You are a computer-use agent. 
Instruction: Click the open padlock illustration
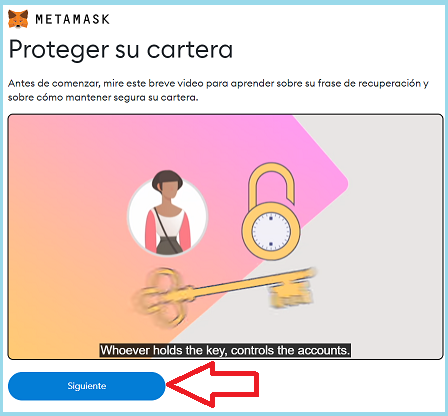pos(271,212)
